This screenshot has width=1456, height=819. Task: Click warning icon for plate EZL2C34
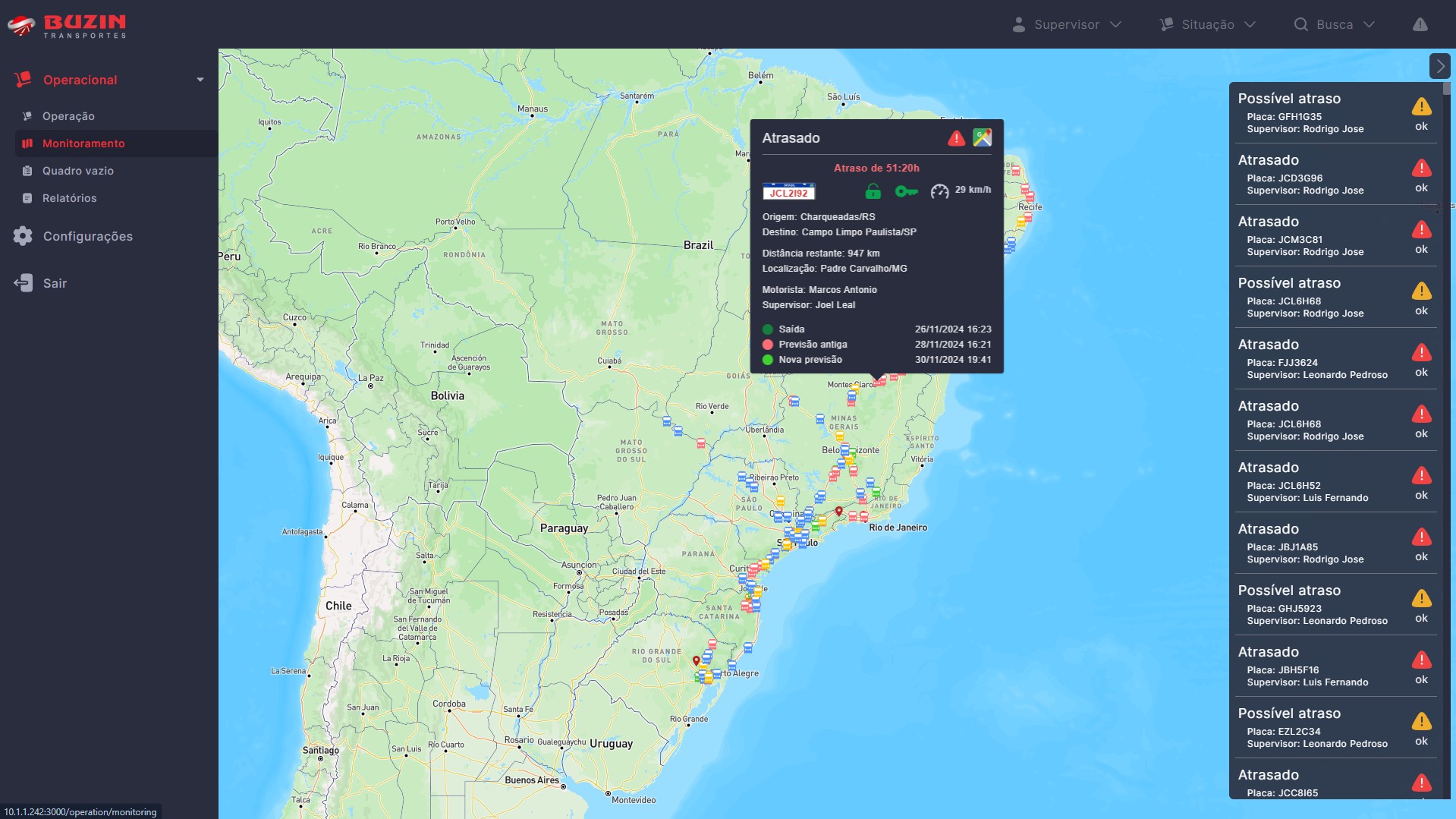tap(1422, 722)
